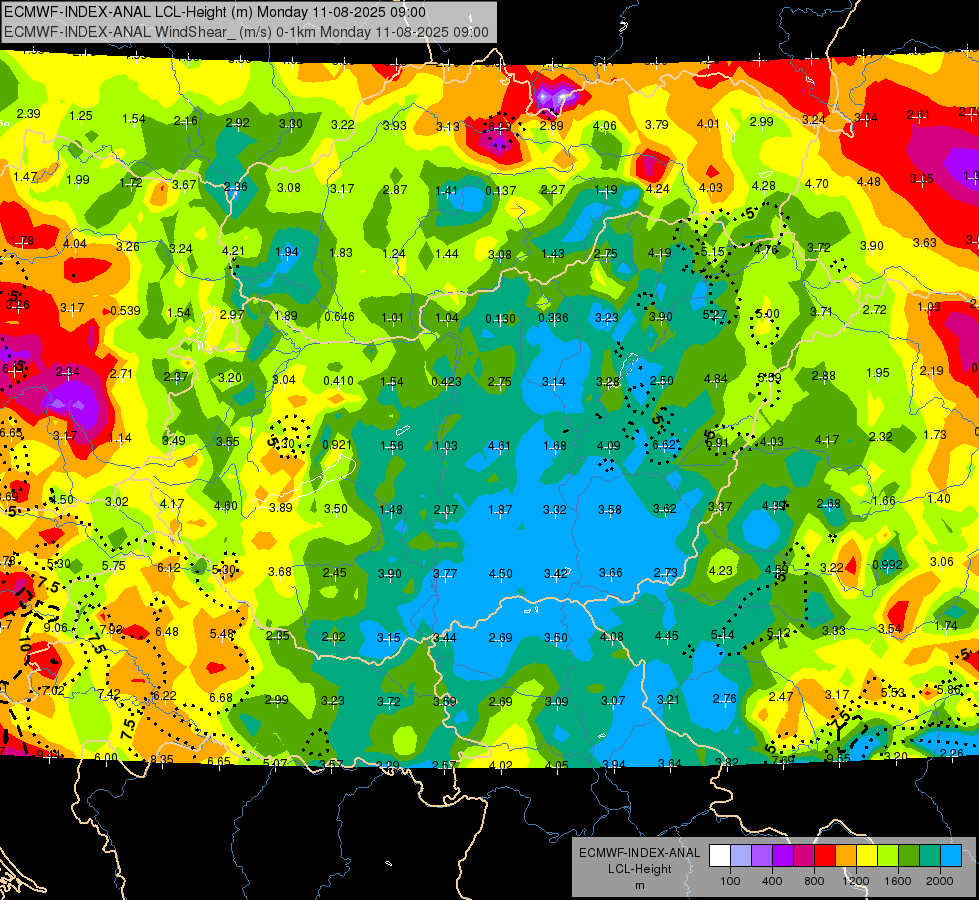Click the wind shear value 4.06
This screenshot has height=900, width=979.
point(604,126)
